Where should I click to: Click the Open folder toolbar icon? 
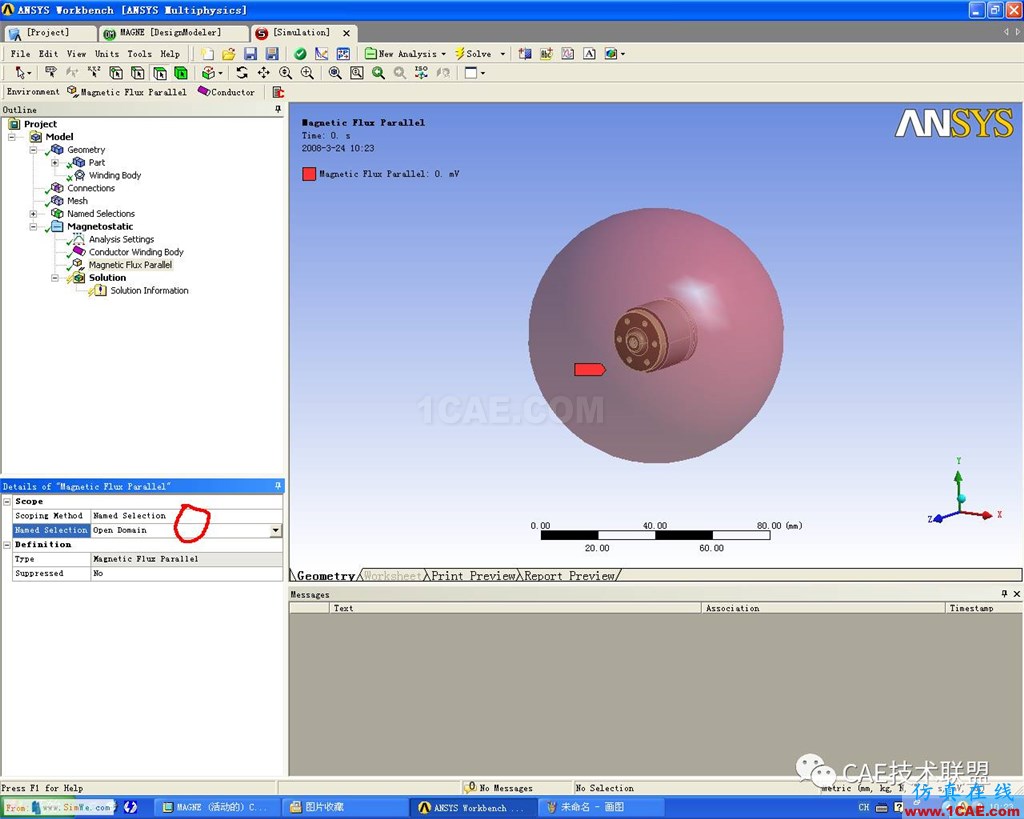tap(229, 54)
